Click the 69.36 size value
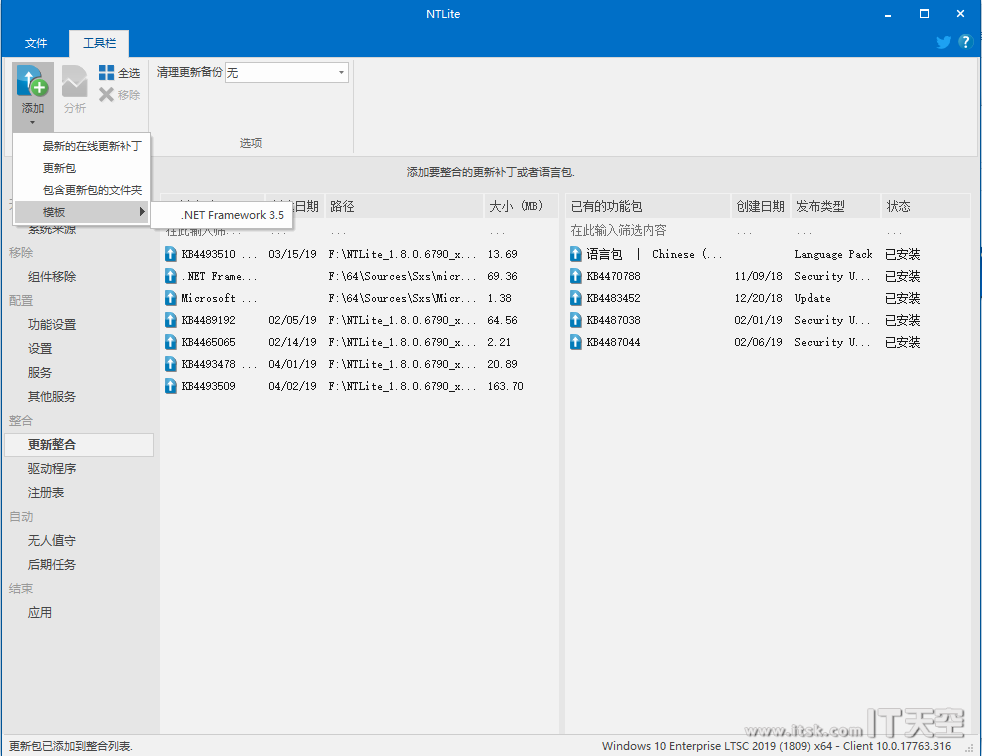The height and width of the screenshot is (756, 982). (x=502, y=276)
